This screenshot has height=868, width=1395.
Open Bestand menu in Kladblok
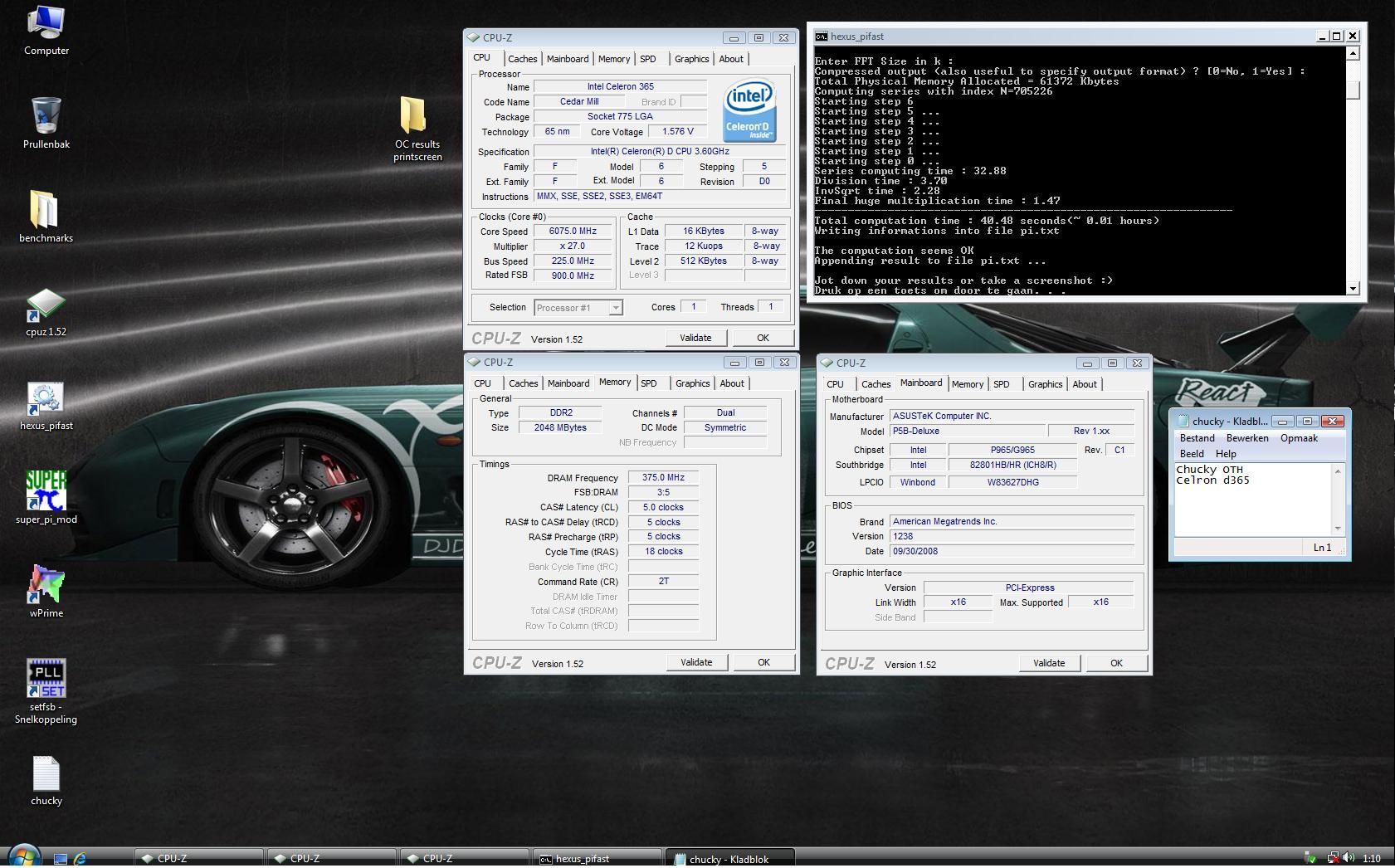pos(1197,438)
